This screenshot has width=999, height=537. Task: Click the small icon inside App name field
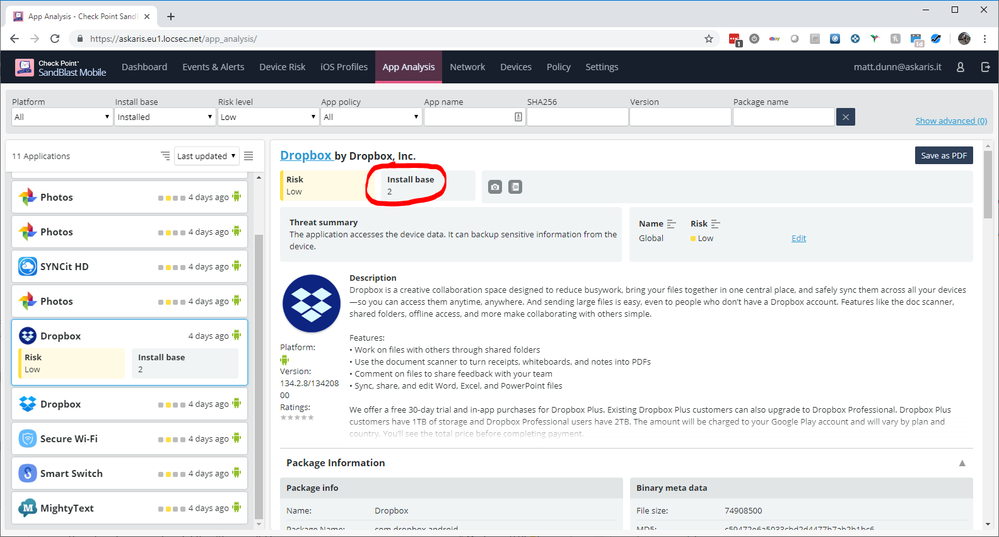(x=518, y=117)
